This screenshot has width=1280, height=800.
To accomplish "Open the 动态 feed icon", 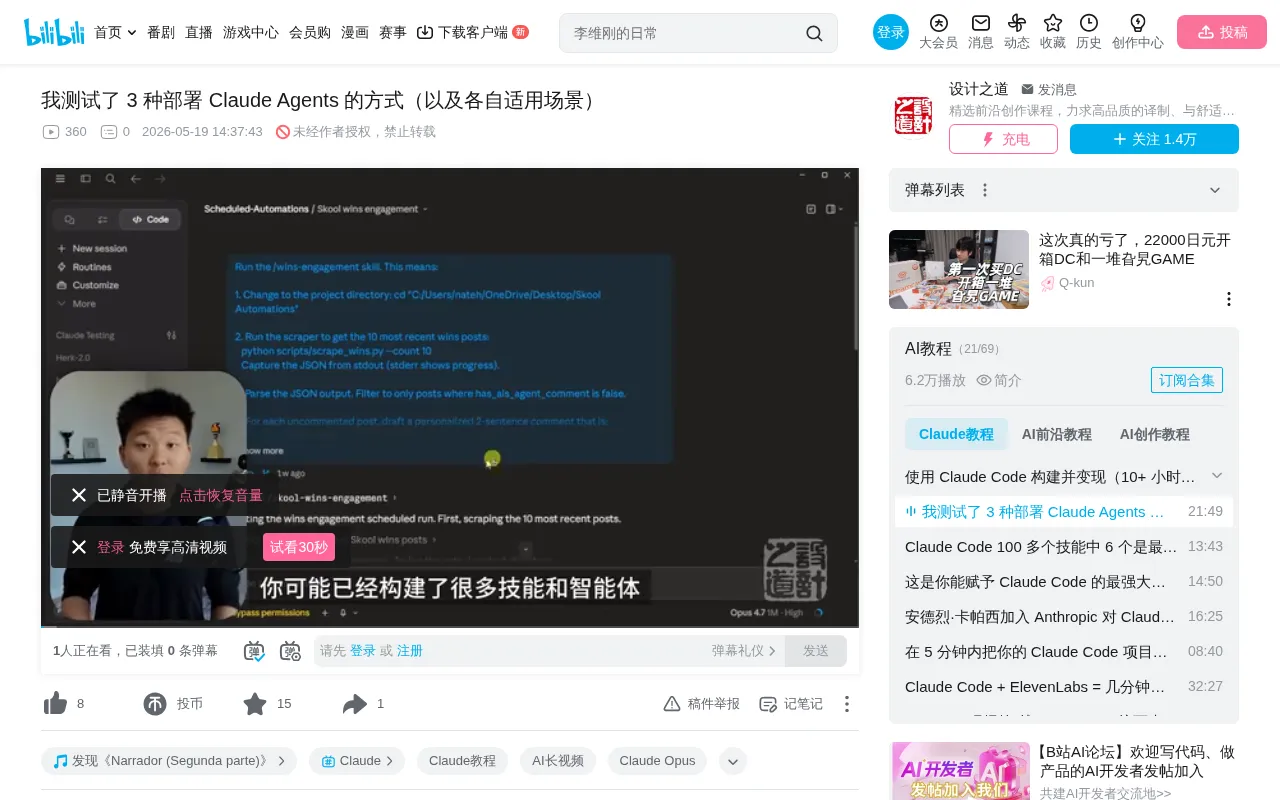I will click(1017, 32).
